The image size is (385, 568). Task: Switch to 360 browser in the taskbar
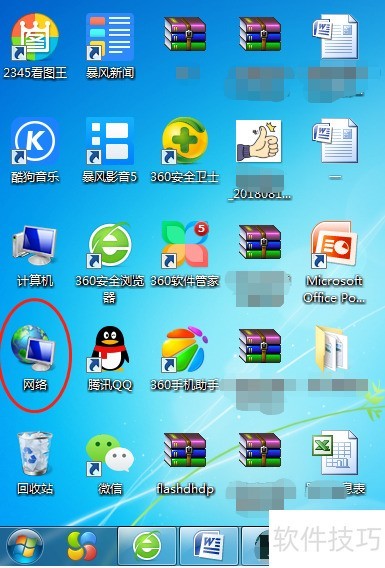pyautogui.click(x=147, y=547)
